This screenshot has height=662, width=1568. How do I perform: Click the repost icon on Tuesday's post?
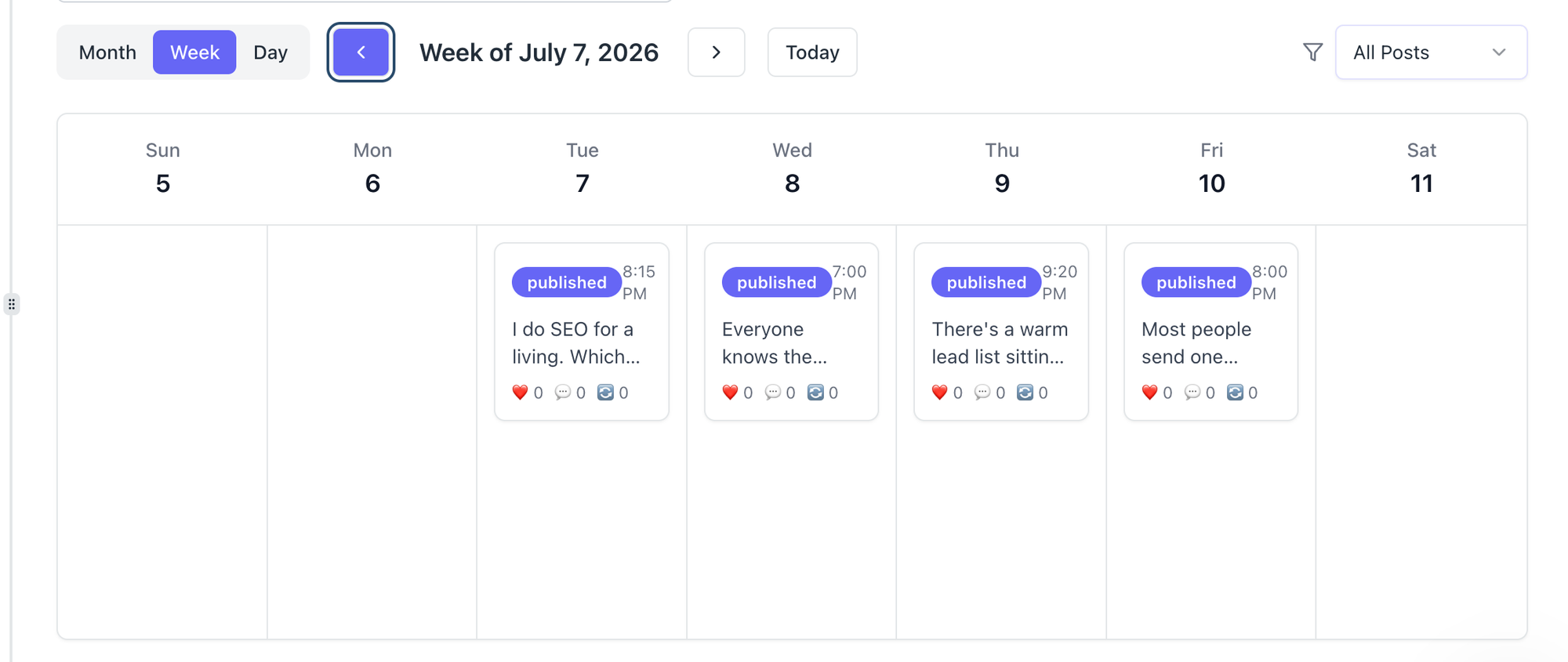click(605, 392)
